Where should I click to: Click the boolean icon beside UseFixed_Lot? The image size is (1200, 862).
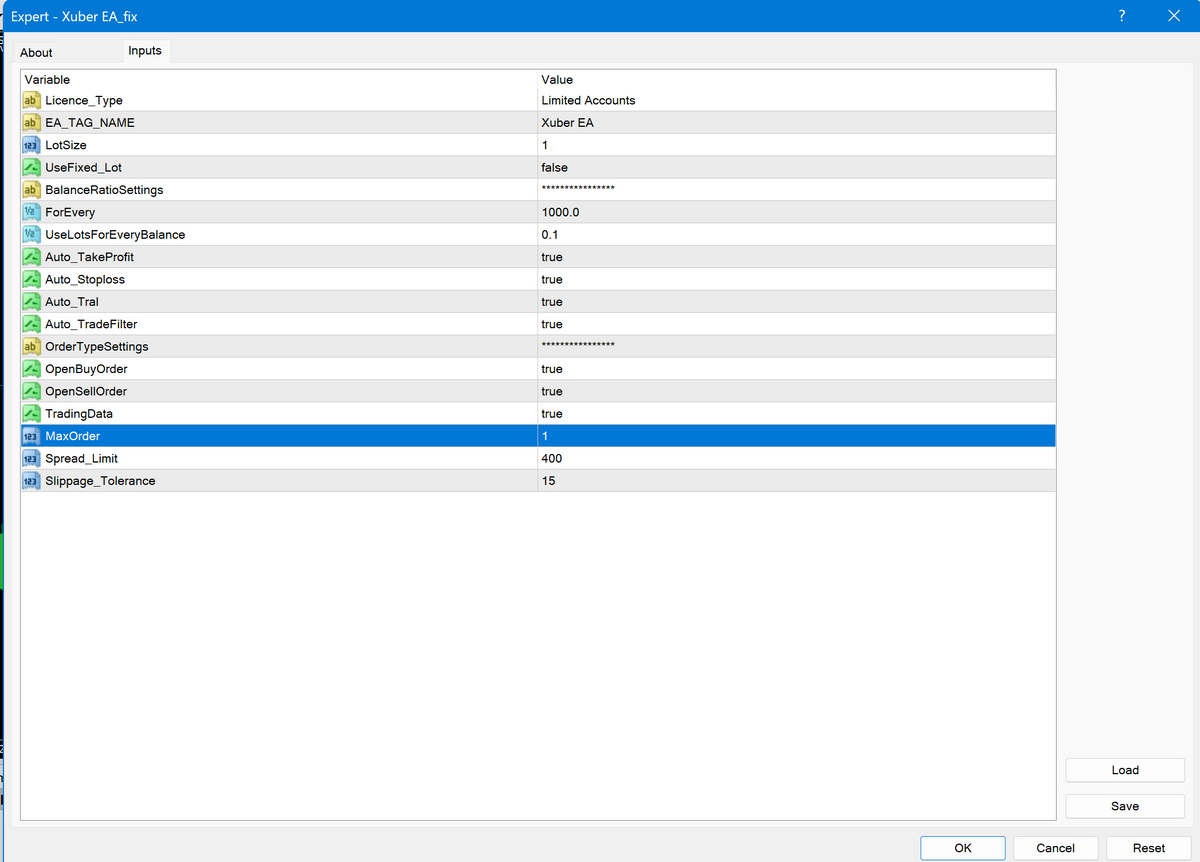pyautogui.click(x=30, y=167)
